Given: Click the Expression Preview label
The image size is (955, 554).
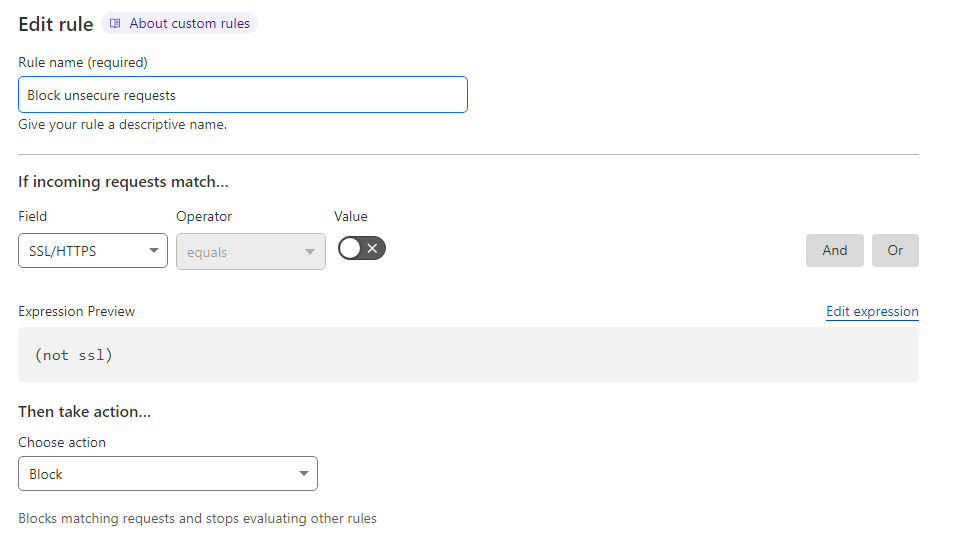Looking at the screenshot, I should coord(77,311).
